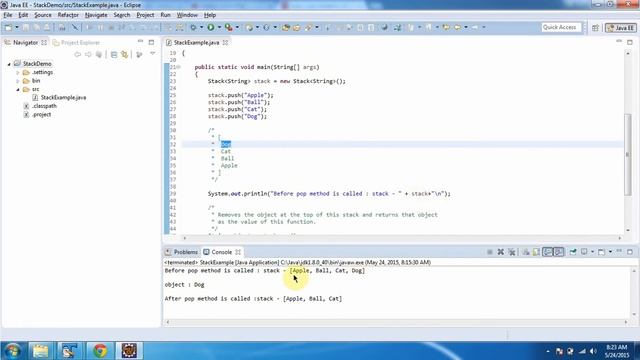The width and height of the screenshot is (640, 360).
Task: Click the Open Type icon in toolbar
Action: tap(286, 27)
